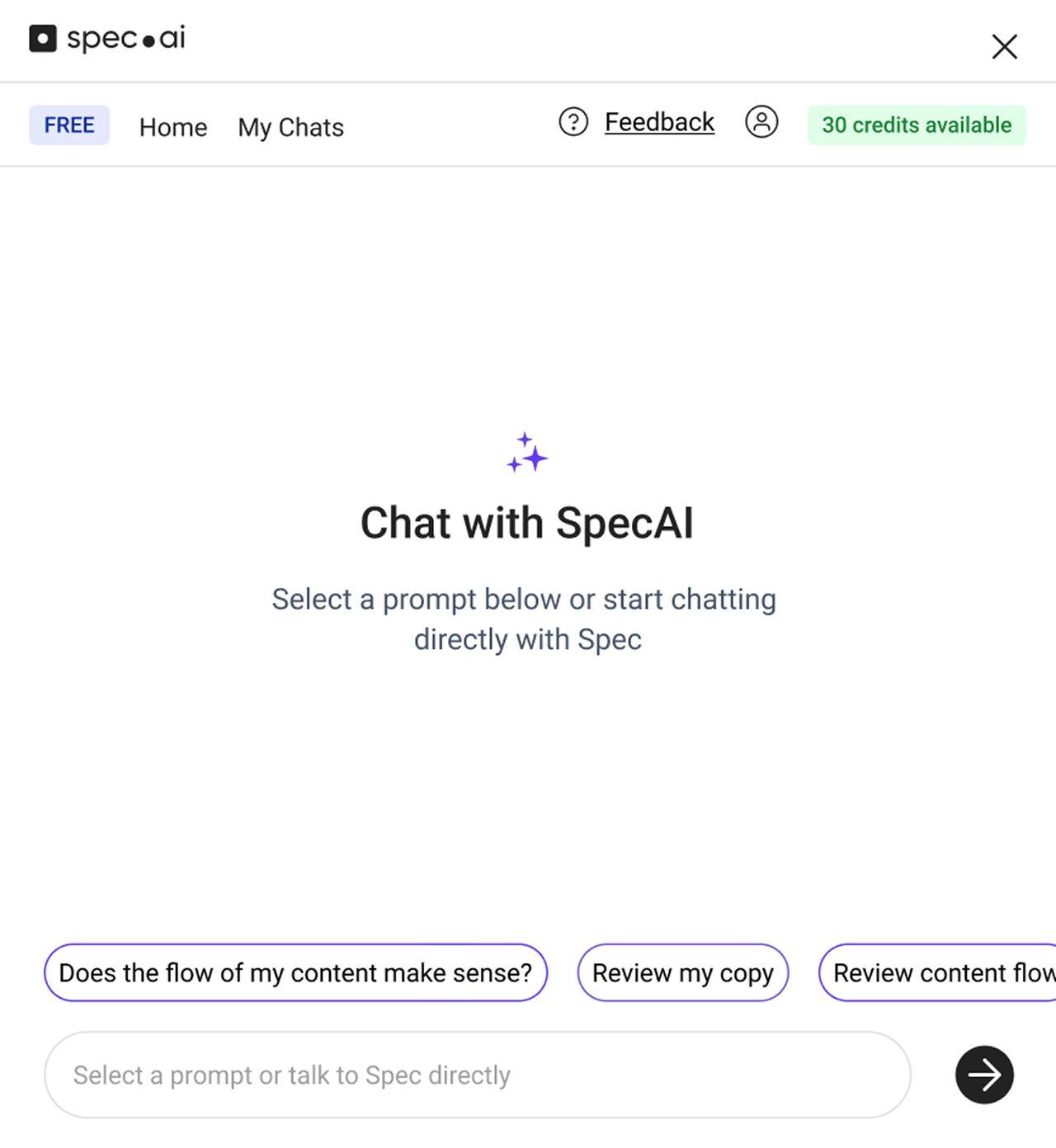Click the purple sparkle stars icon
This screenshot has height=1148, width=1056.
(527, 452)
